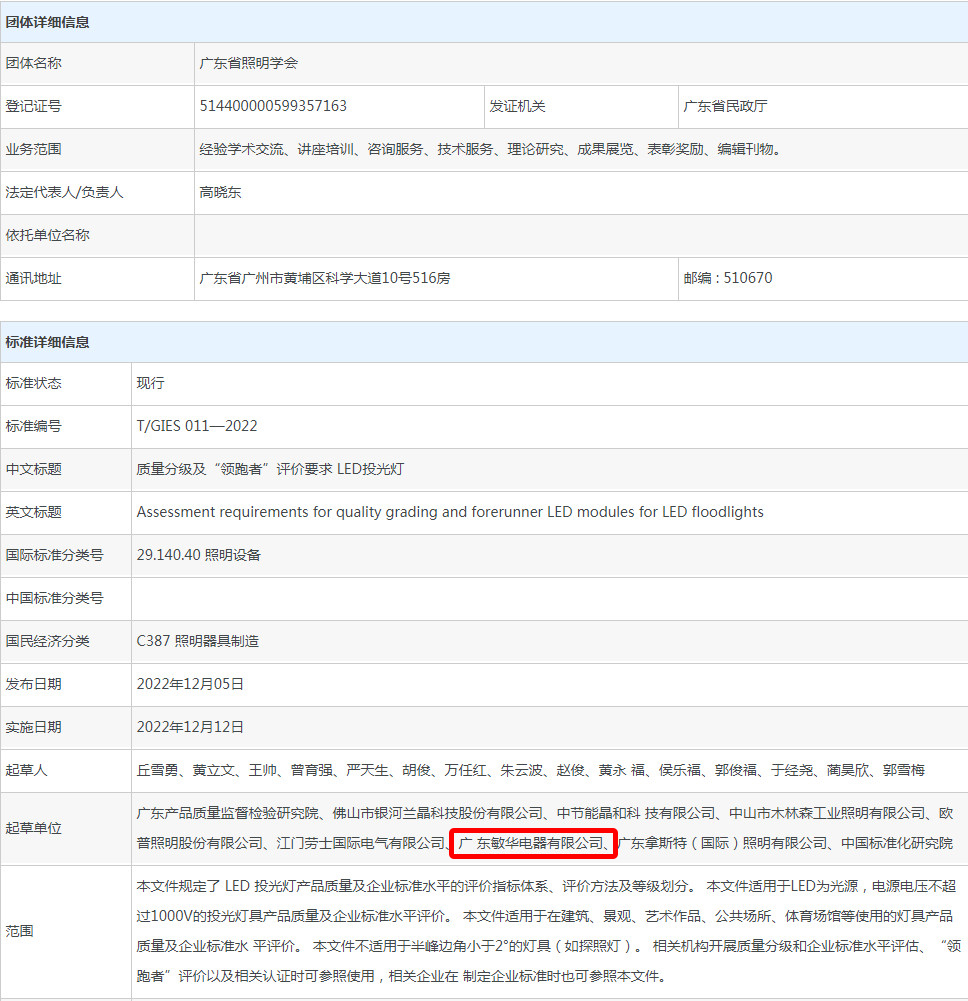
Task: Click the standard status value 现行
Action: pos(150,383)
